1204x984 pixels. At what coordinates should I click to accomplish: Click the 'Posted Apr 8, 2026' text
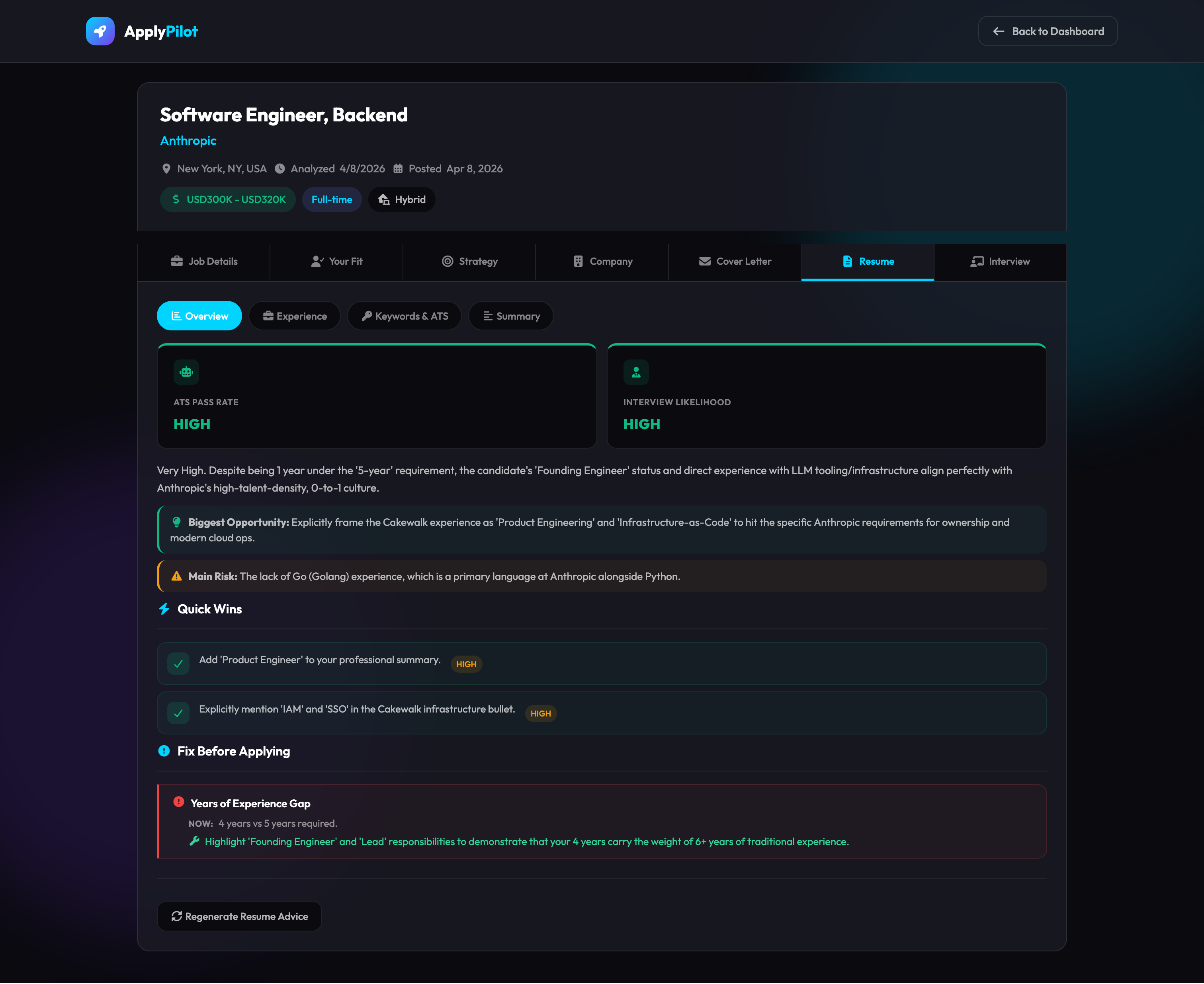(456, 169)
